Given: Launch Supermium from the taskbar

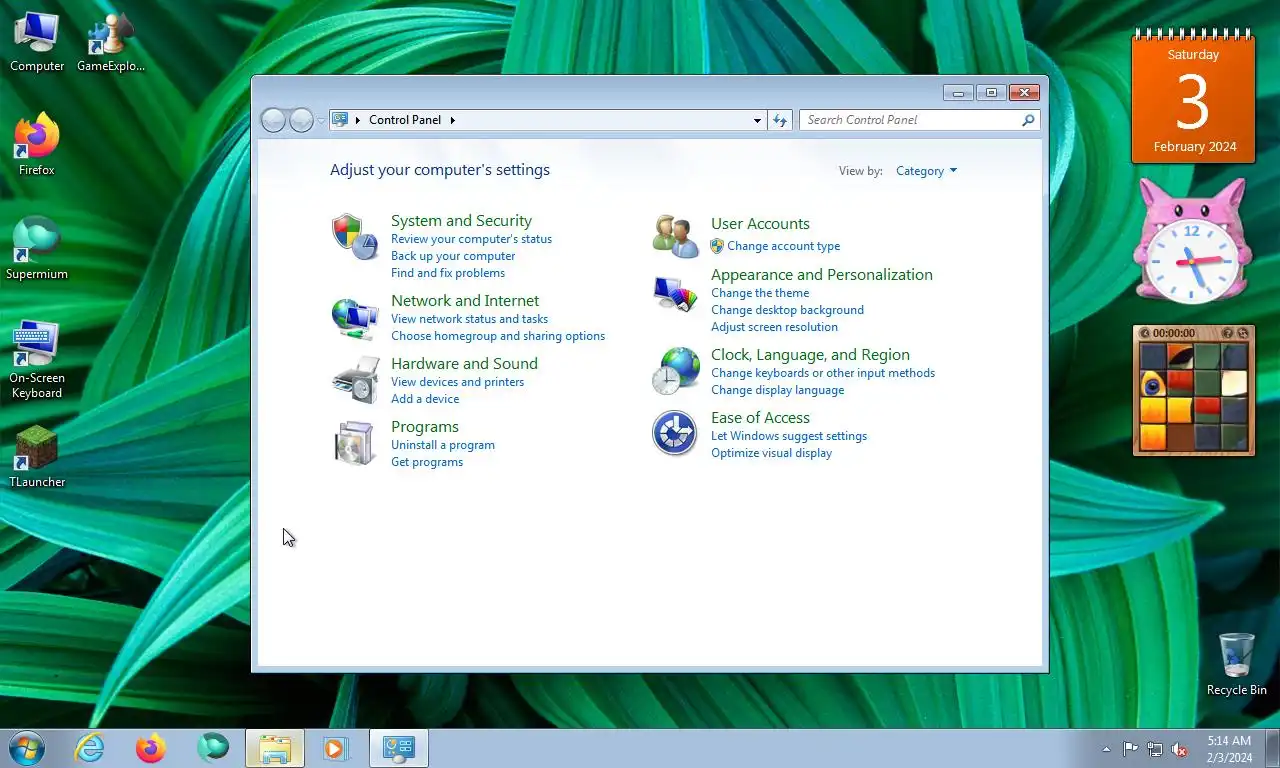Looking at the screenshot, I should click(x=213, y=748).
